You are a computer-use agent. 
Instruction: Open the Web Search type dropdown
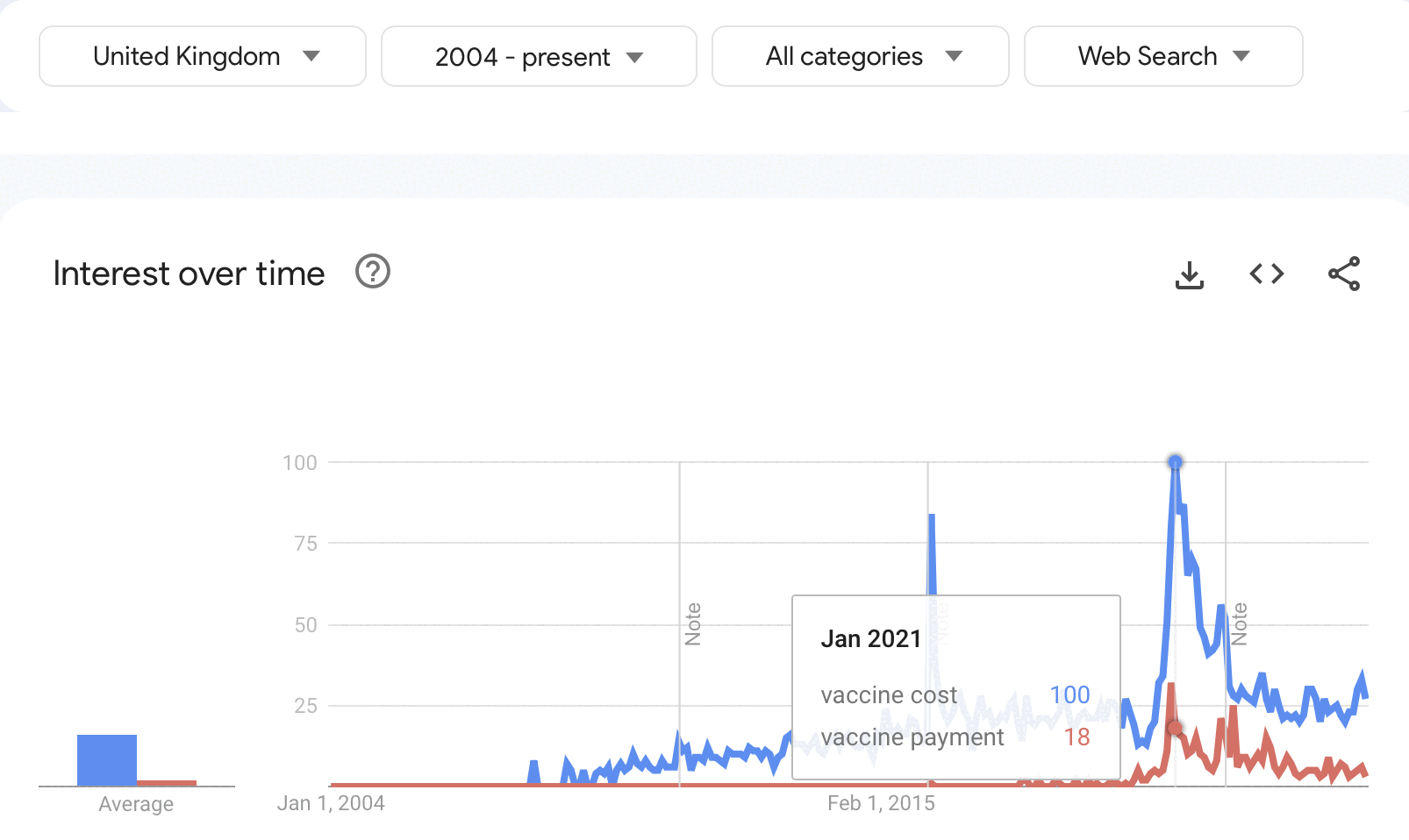coord(1162,57)
